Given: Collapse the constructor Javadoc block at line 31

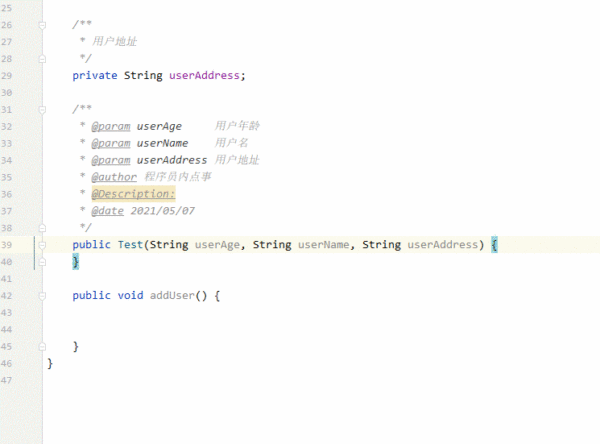Looking at the screenshot, I should coord(42,108).
